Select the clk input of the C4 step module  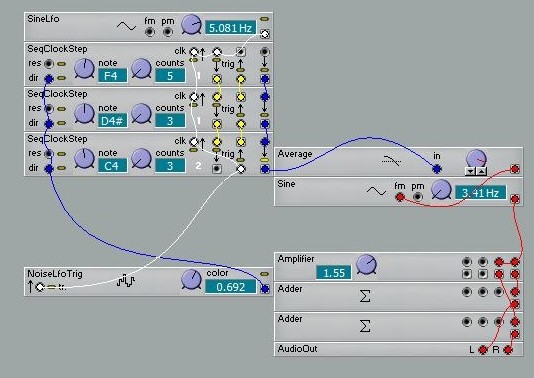pyautogui.click(x=194, y=141)
